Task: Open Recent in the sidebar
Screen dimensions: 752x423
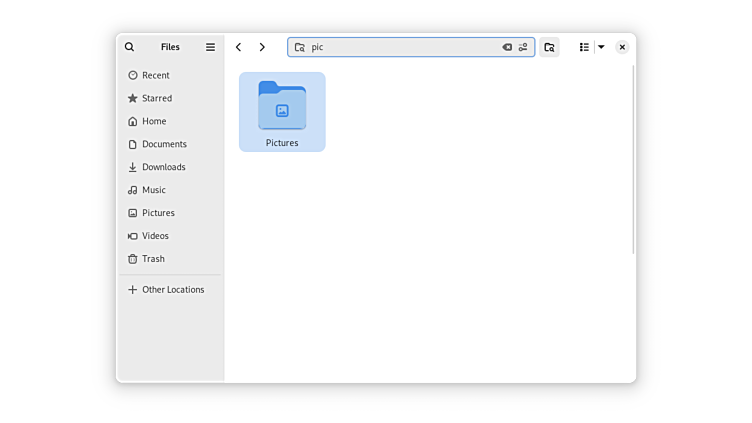Action: (x=155, y=75)
